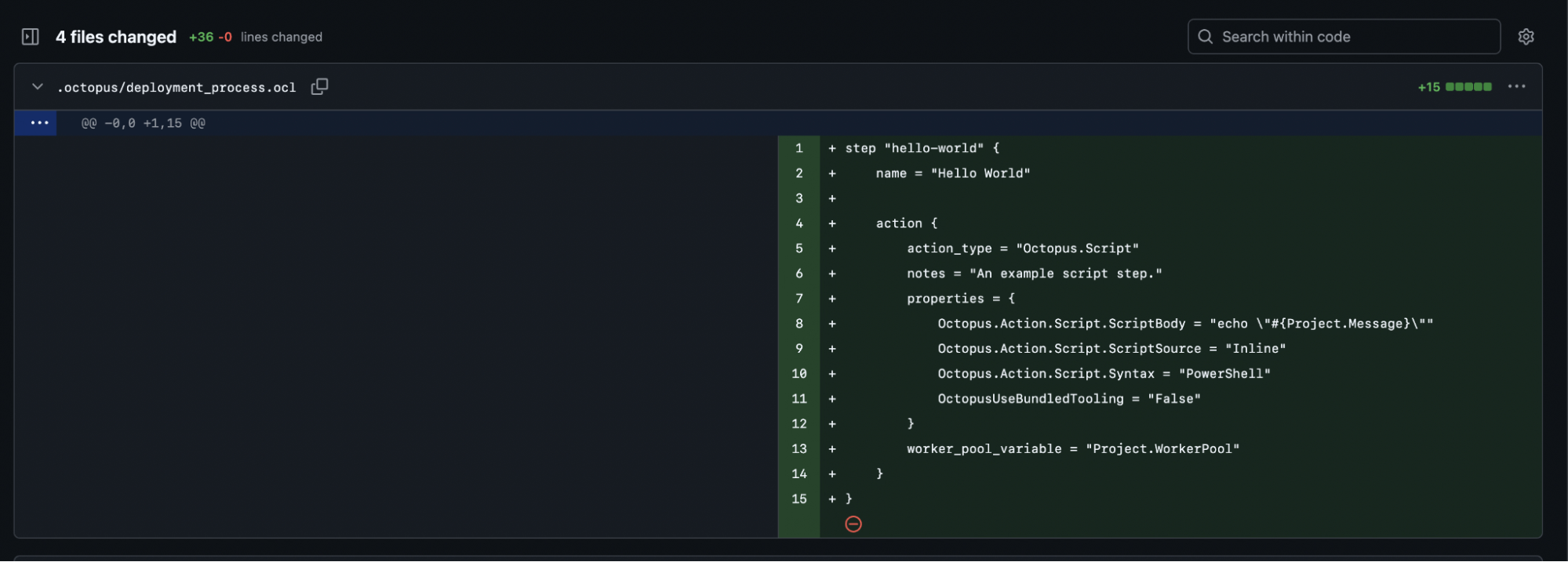Select line number 8 in the diff
Screen dimensions: 1568x562
pos(799,324)
